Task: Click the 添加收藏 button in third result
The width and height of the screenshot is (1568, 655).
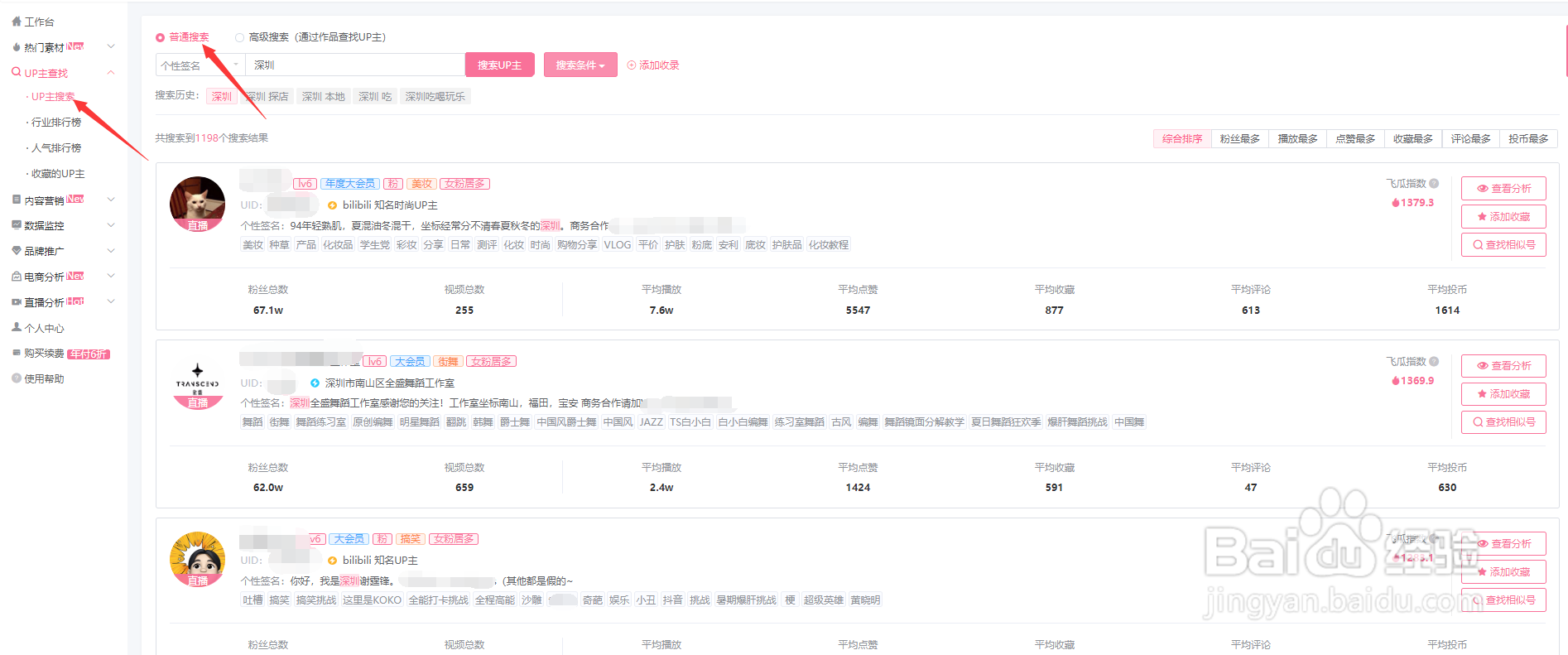Action: tap(1503, 572)
